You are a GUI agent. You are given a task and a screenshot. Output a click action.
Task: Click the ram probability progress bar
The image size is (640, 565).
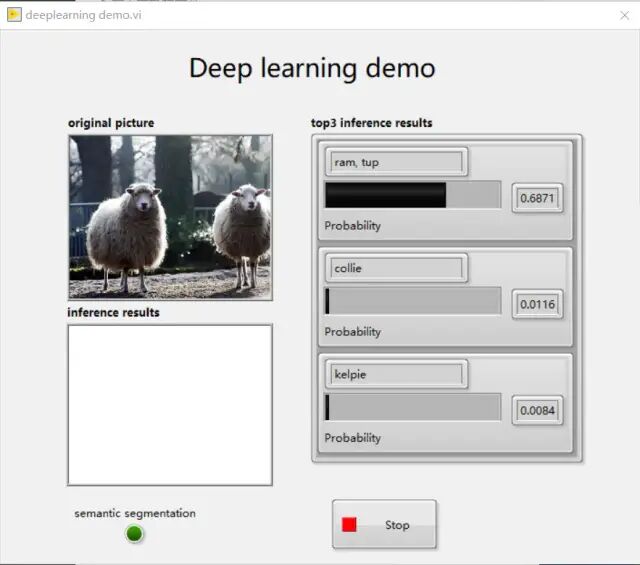point(413,195)
